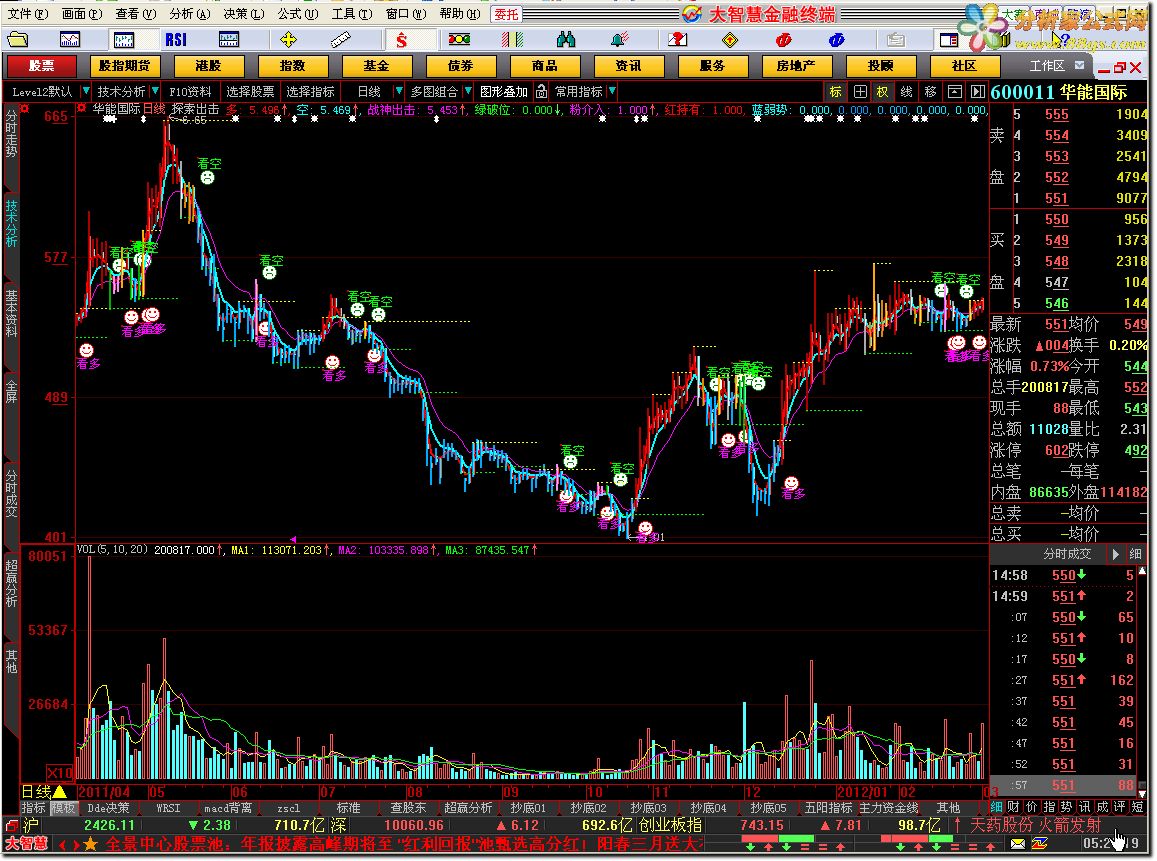Expand the 多图组合 dropdown arrow

[x=468, y=91]
